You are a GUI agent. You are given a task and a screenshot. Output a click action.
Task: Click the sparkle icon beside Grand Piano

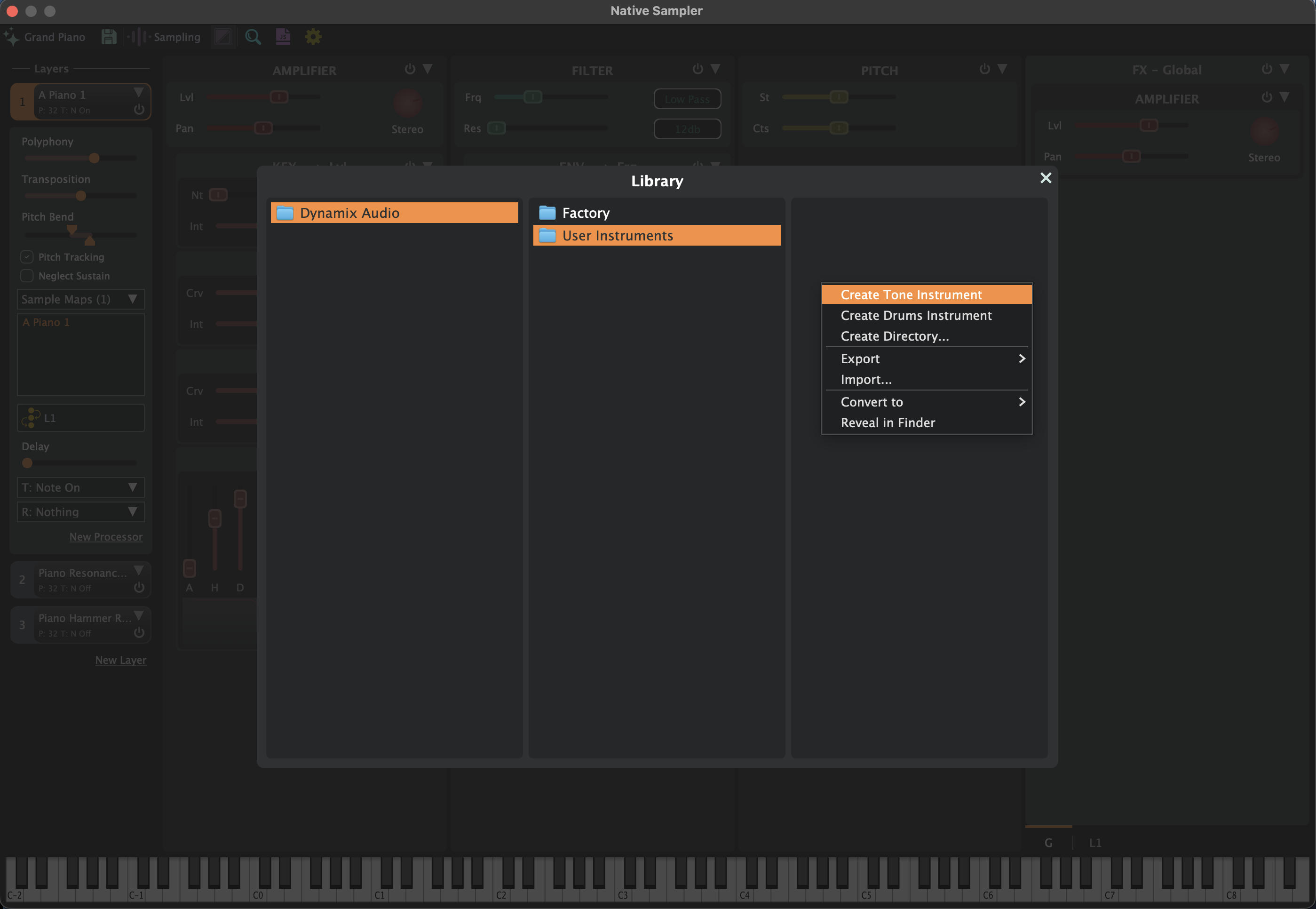click(11, 37)
